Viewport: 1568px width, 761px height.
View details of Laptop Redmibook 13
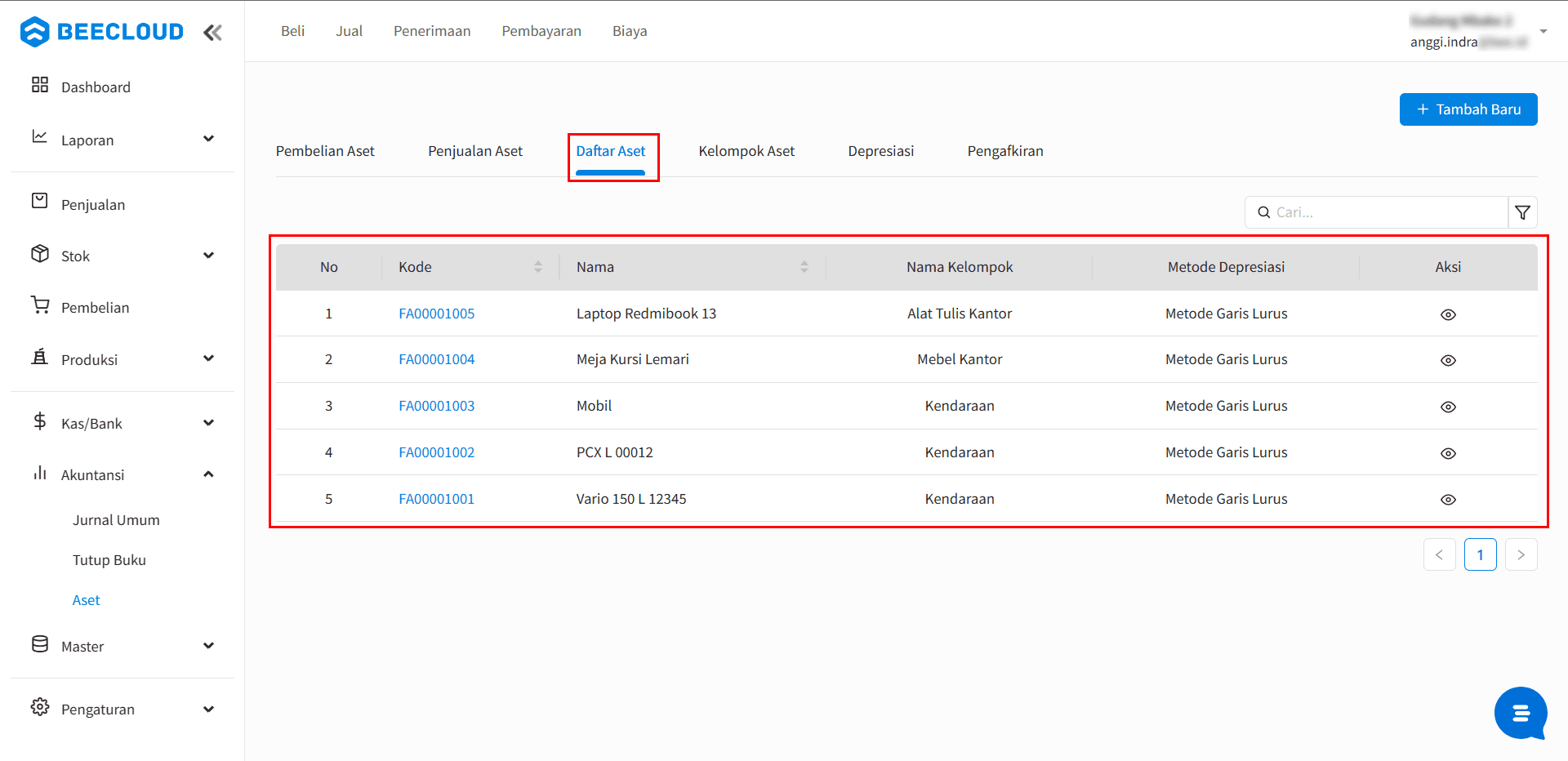tap(1447, 314)
